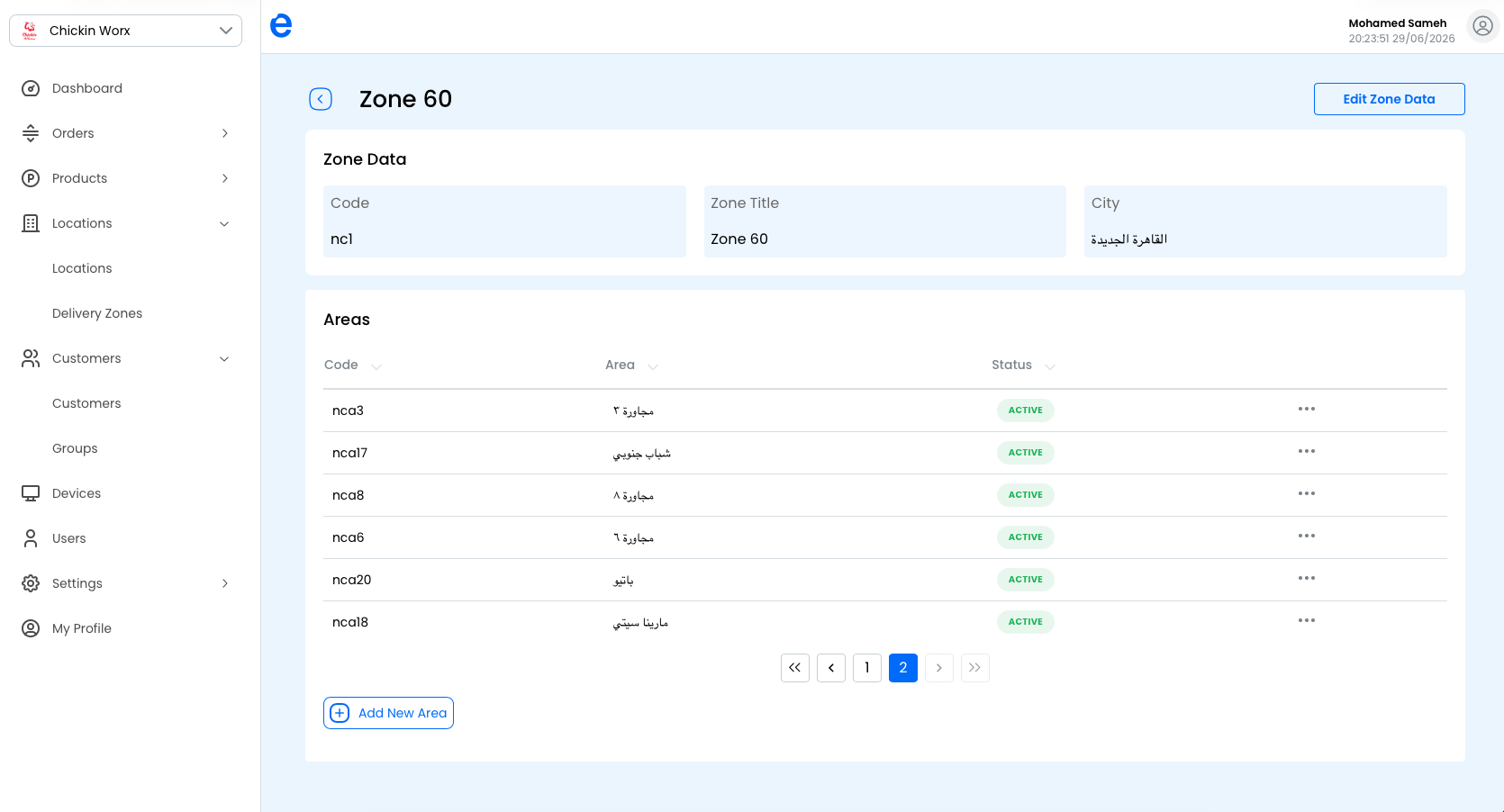Click ACTIVE status badge for nca20
The image size is (1504, 812).
(1026, 580)
